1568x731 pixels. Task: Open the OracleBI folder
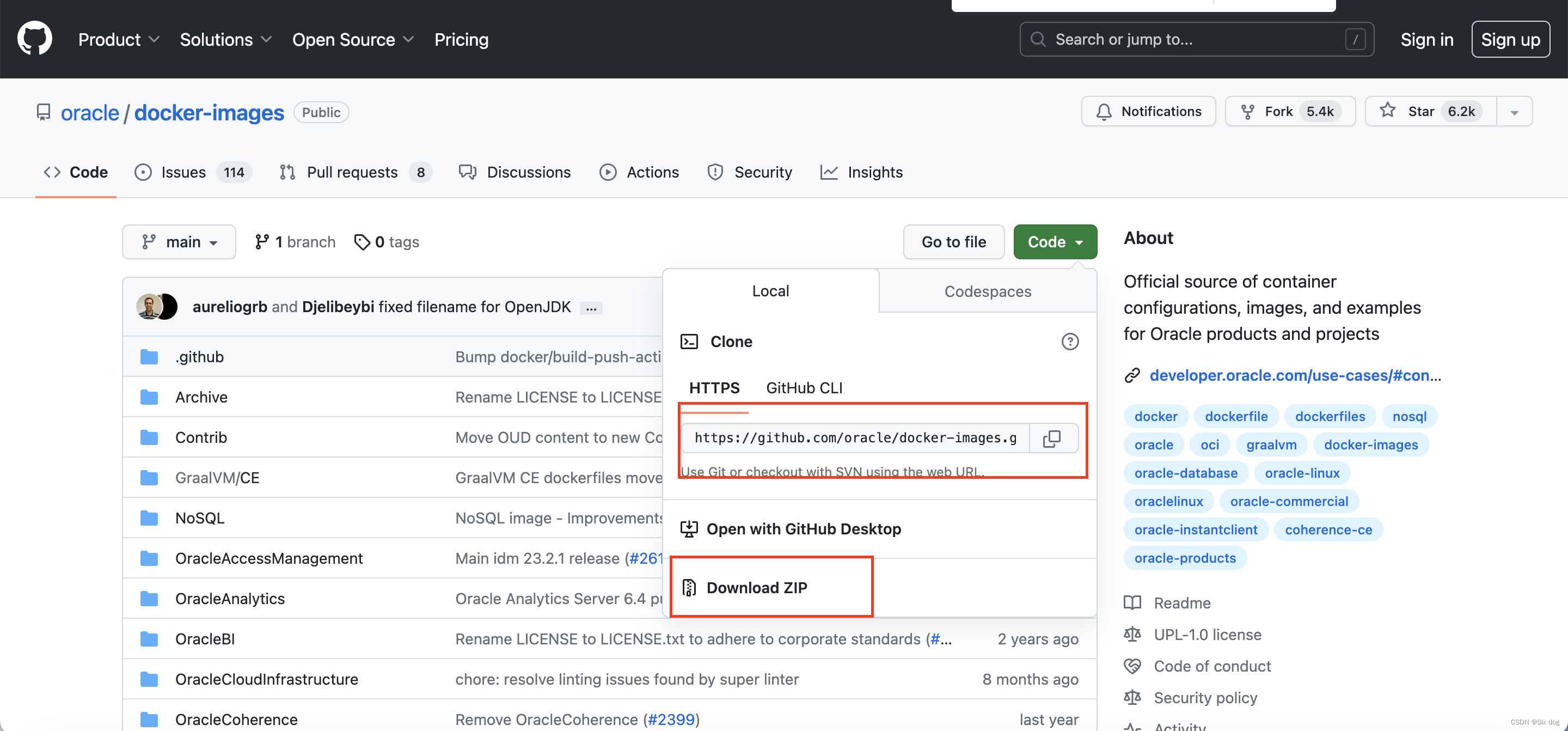[205, 639]
